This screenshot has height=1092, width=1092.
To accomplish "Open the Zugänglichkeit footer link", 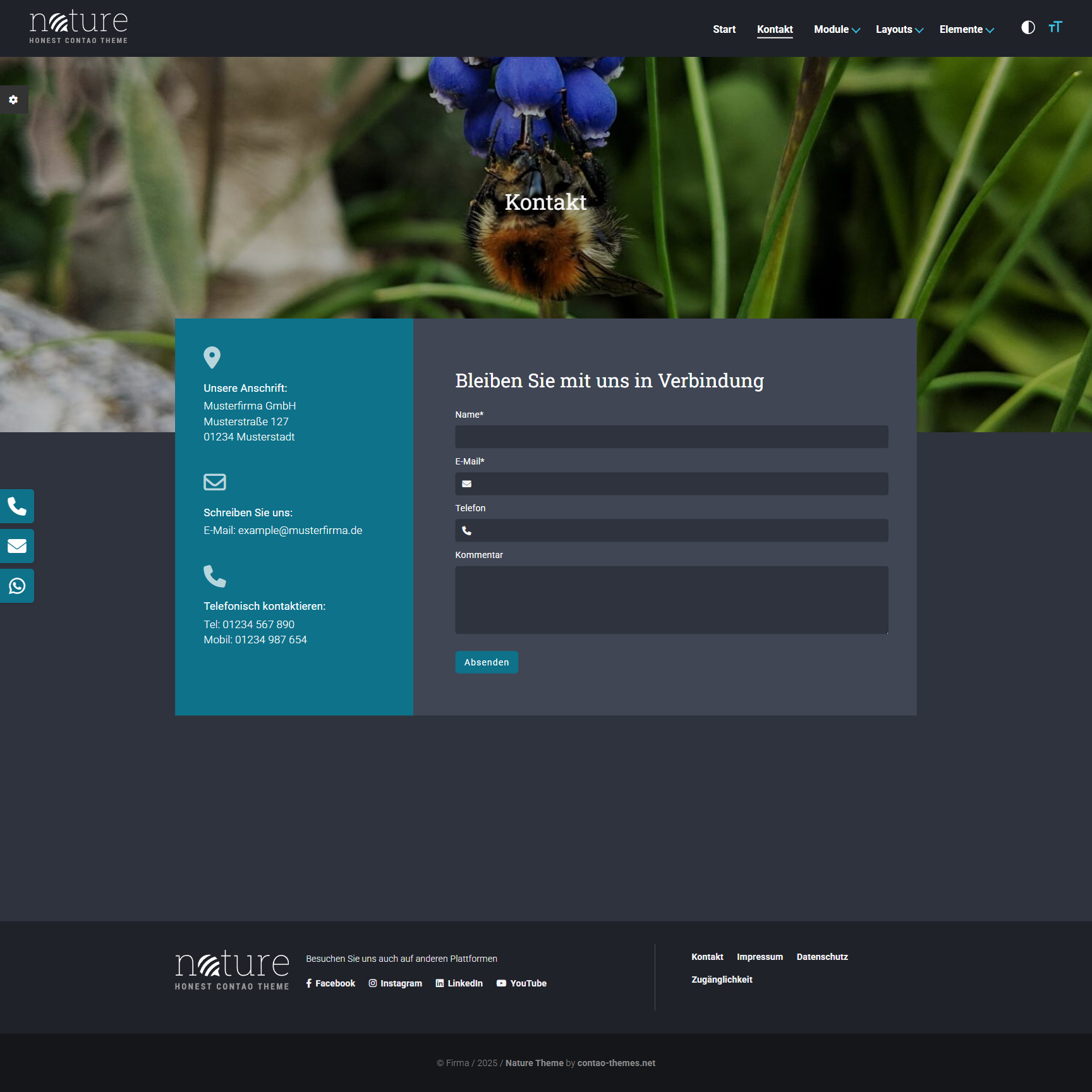I will click(722, 980).
